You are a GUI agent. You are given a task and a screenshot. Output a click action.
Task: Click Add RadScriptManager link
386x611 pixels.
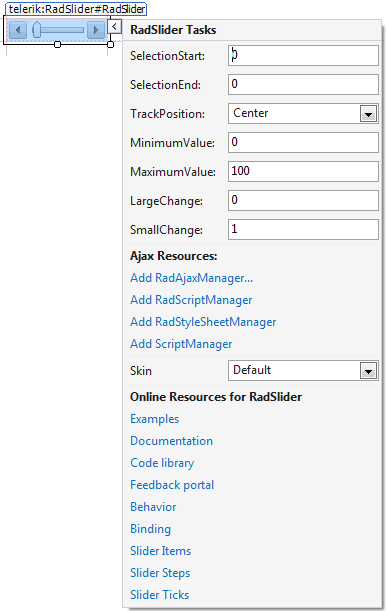click(x=191, y=300)
